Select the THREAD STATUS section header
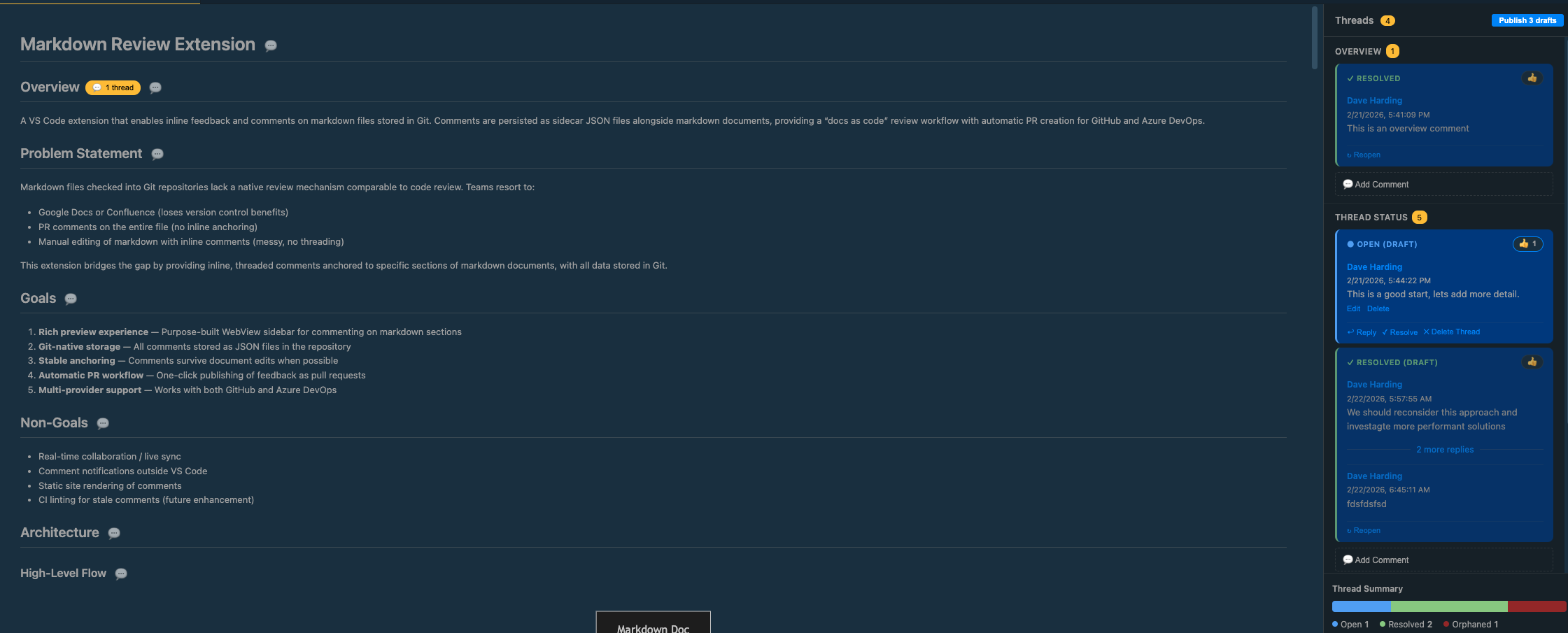This screenshot has height=633, width=1568. [1371, 217]
